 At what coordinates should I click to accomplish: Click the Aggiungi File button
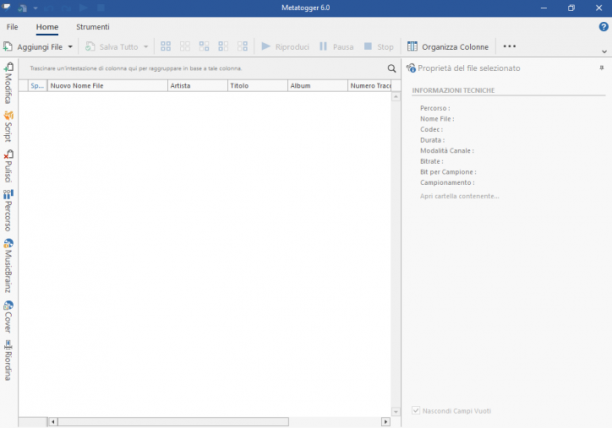[x=33, y=47]
